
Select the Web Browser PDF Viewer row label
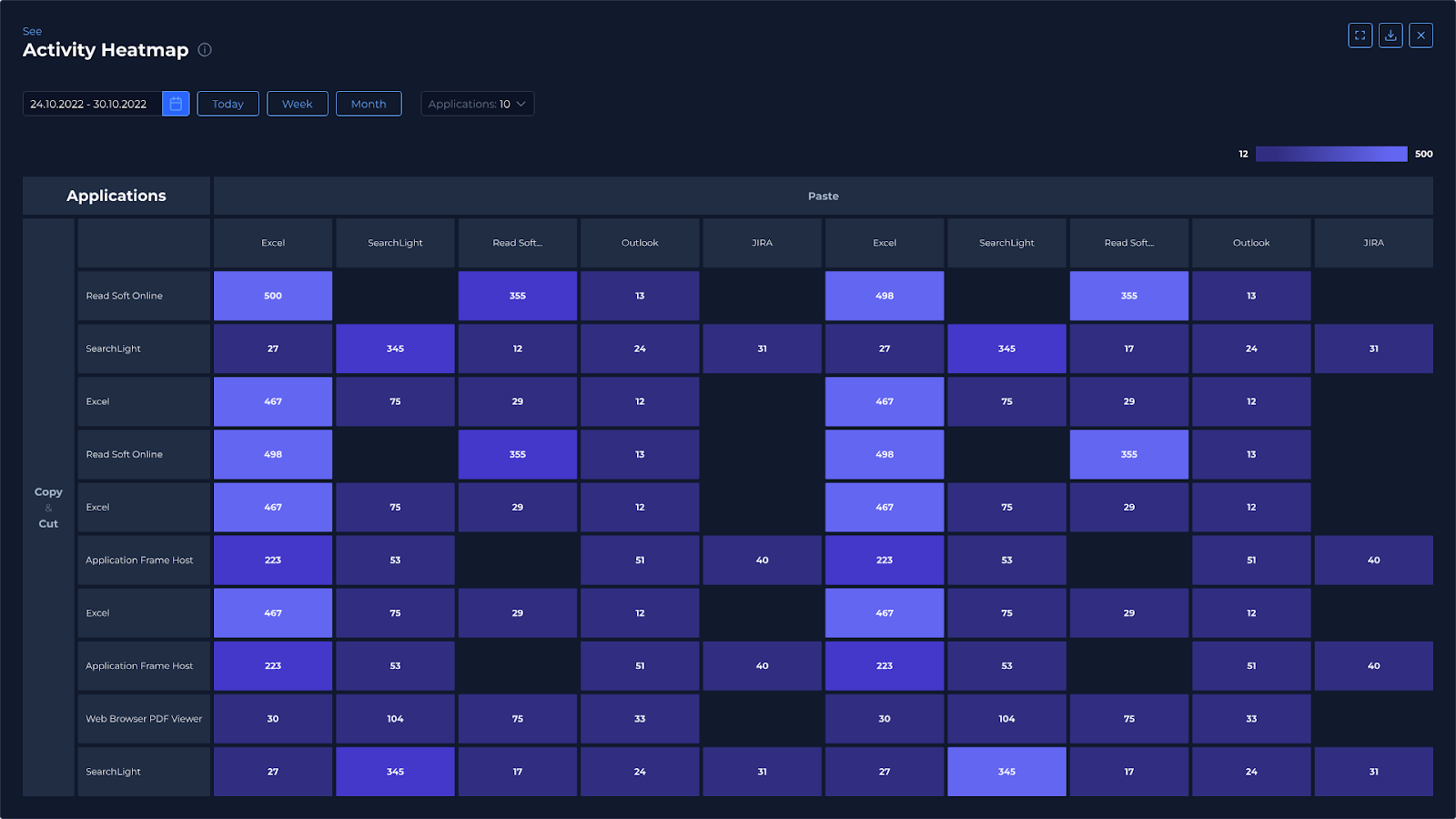(144, 719)
